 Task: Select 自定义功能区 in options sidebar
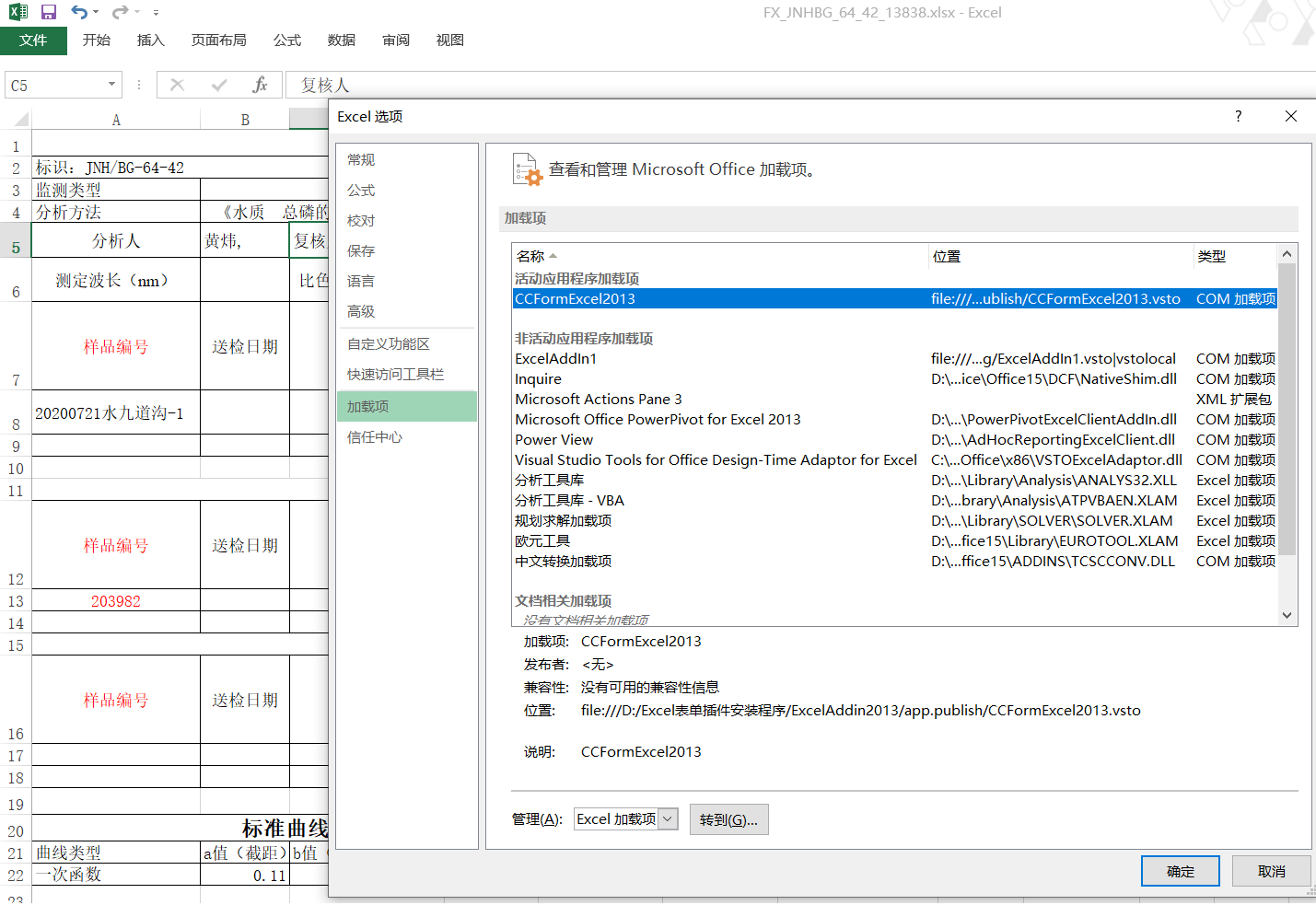coord(407,343)
